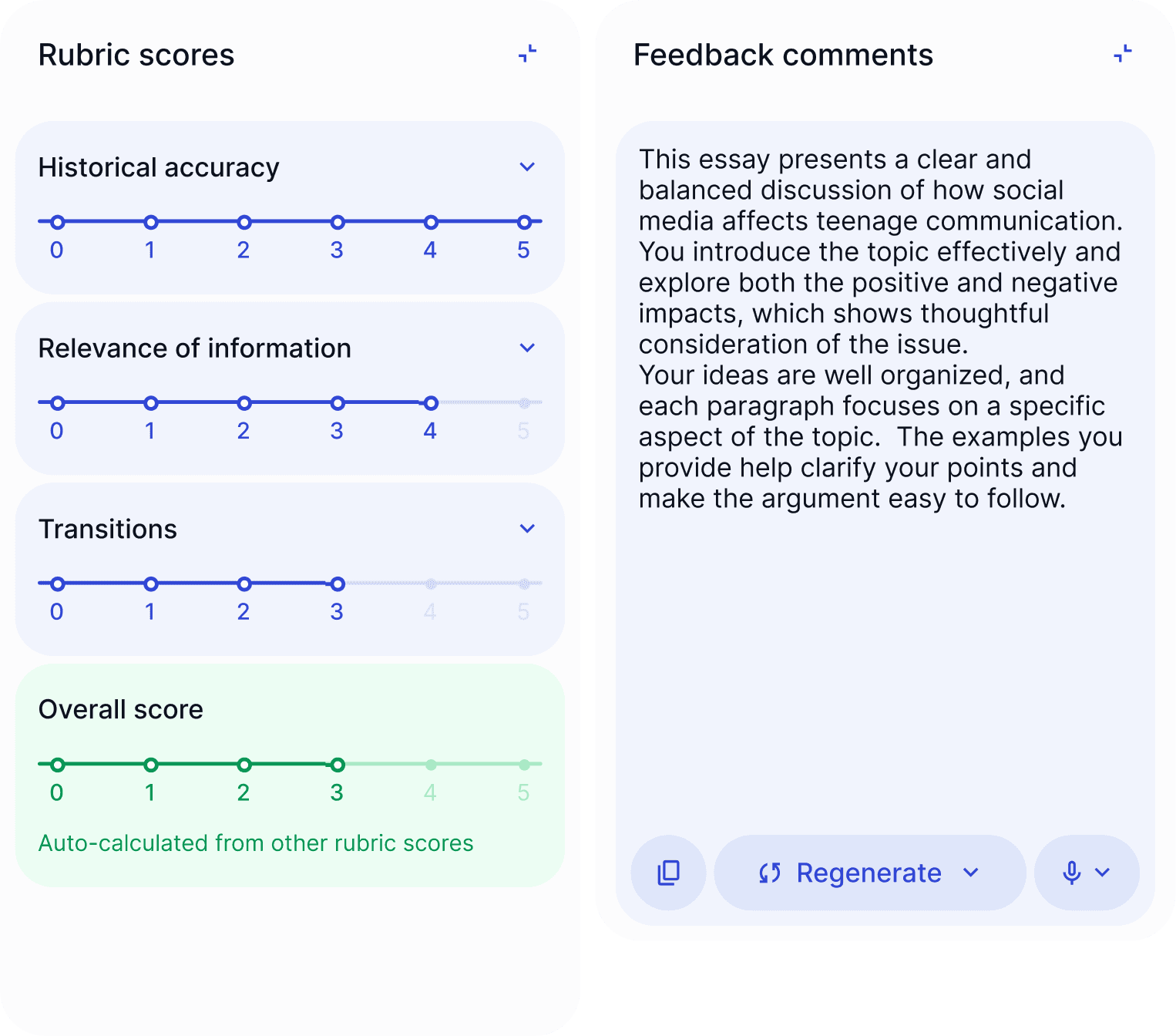
Task: Set Historical accuracy score to 3
Action: click(337, 222)
